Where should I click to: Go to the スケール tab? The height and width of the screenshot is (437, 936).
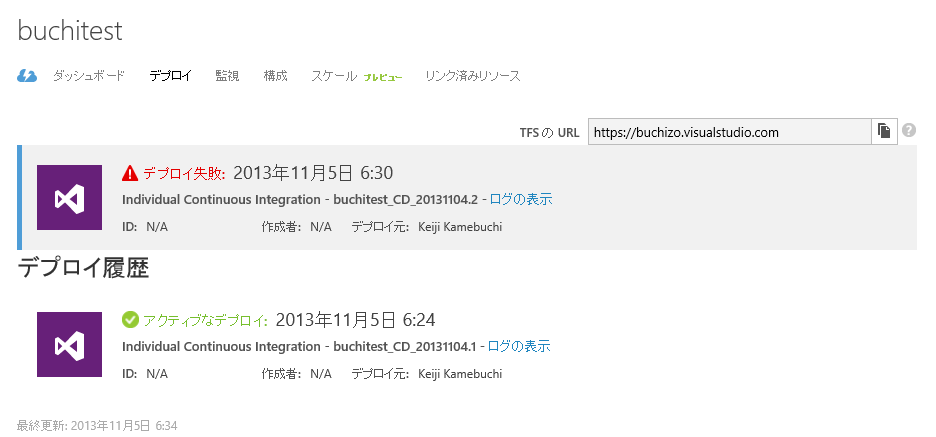click(334, 76)
